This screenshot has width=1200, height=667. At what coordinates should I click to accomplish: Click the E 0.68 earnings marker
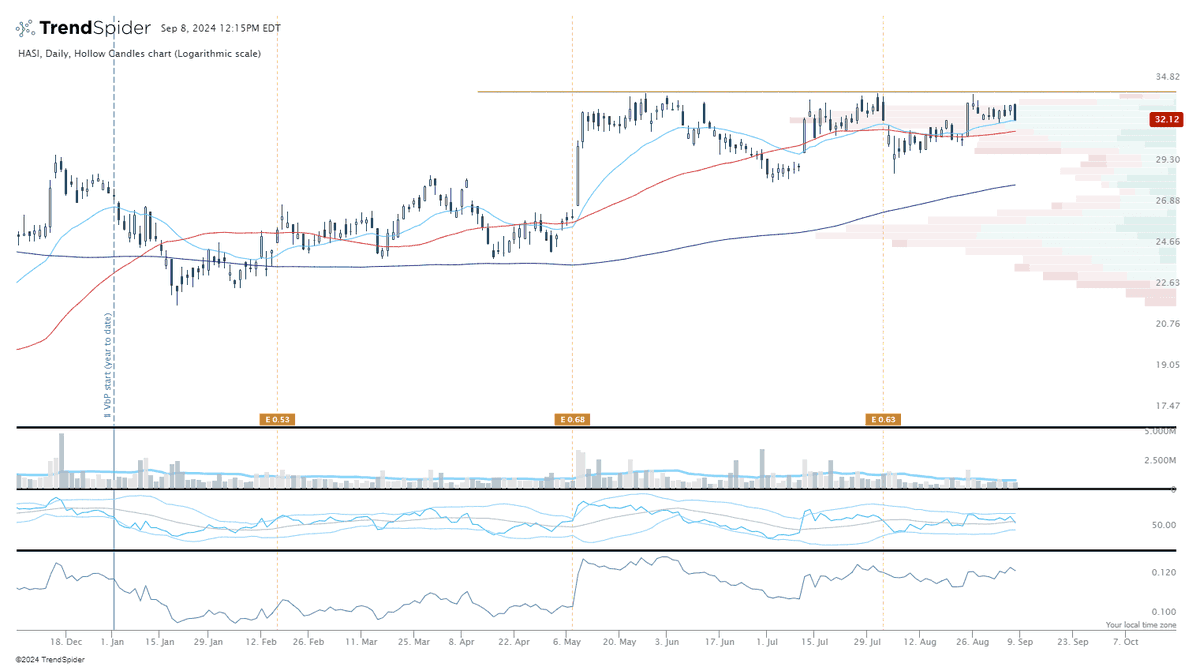tap(570, 419)
